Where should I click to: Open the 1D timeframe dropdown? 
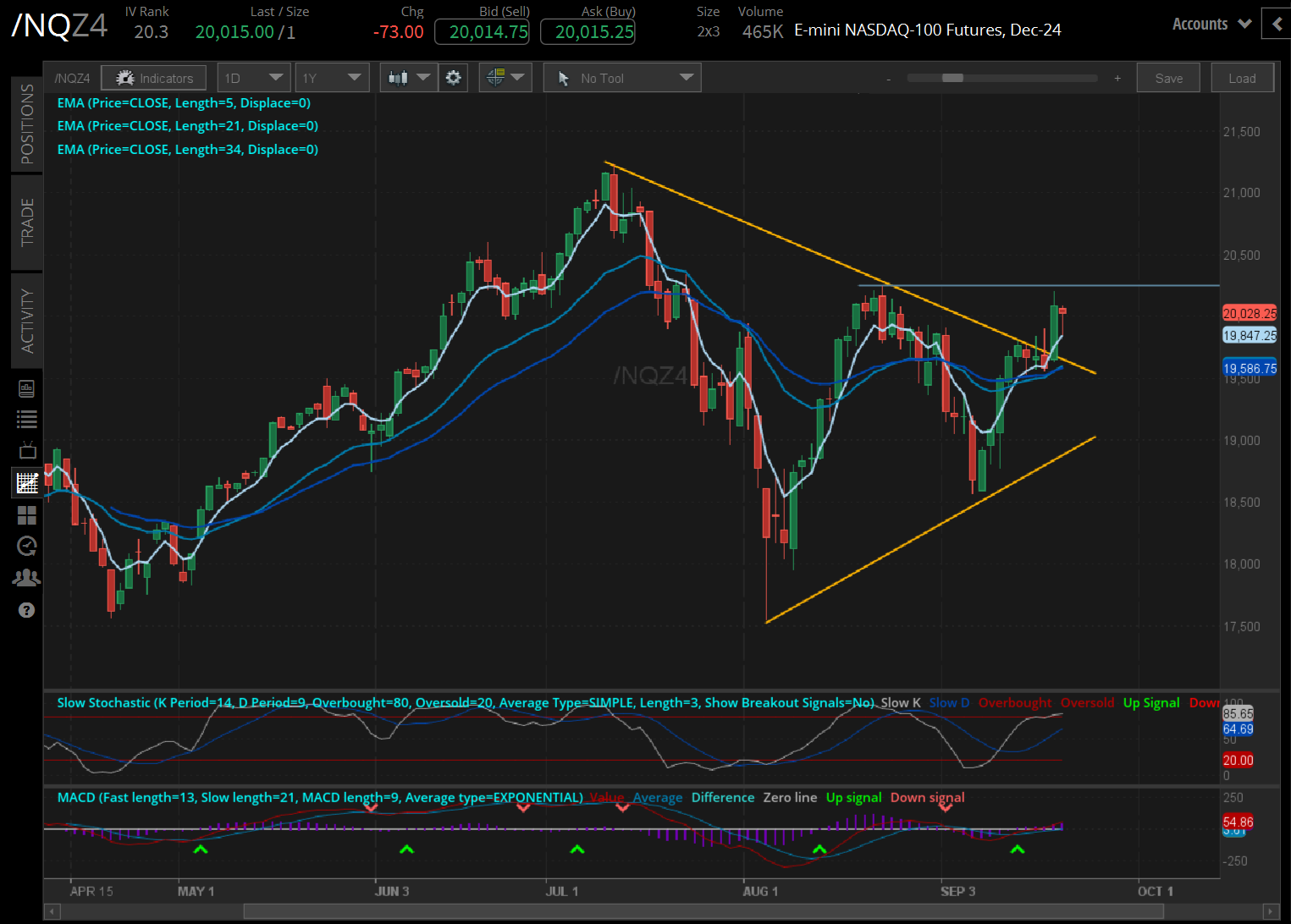(253, 77)
